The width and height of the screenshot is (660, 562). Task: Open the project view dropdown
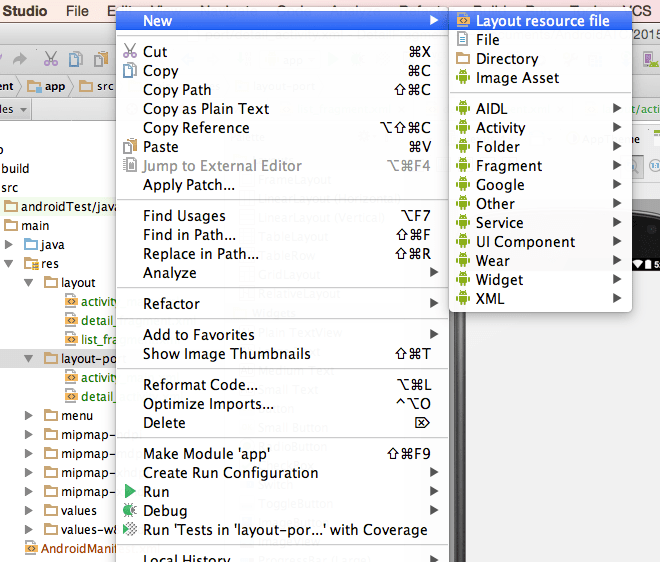pyautogui.click(x=14, y=109)
